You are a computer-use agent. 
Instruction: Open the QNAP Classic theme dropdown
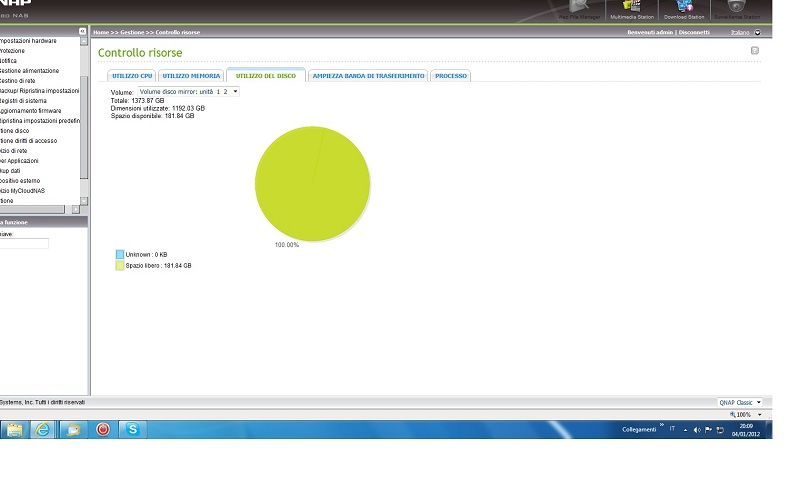click(x=740, y=402)
